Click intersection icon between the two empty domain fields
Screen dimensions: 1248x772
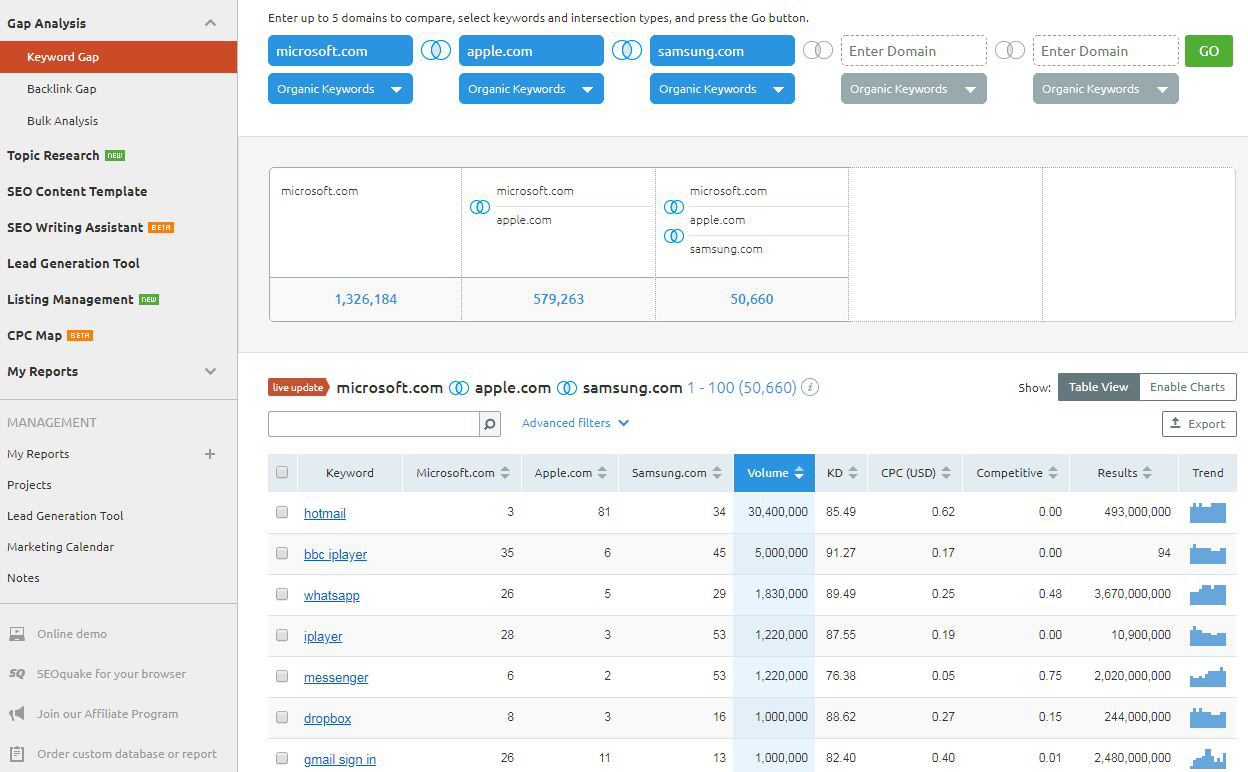tap(1010, 50)
